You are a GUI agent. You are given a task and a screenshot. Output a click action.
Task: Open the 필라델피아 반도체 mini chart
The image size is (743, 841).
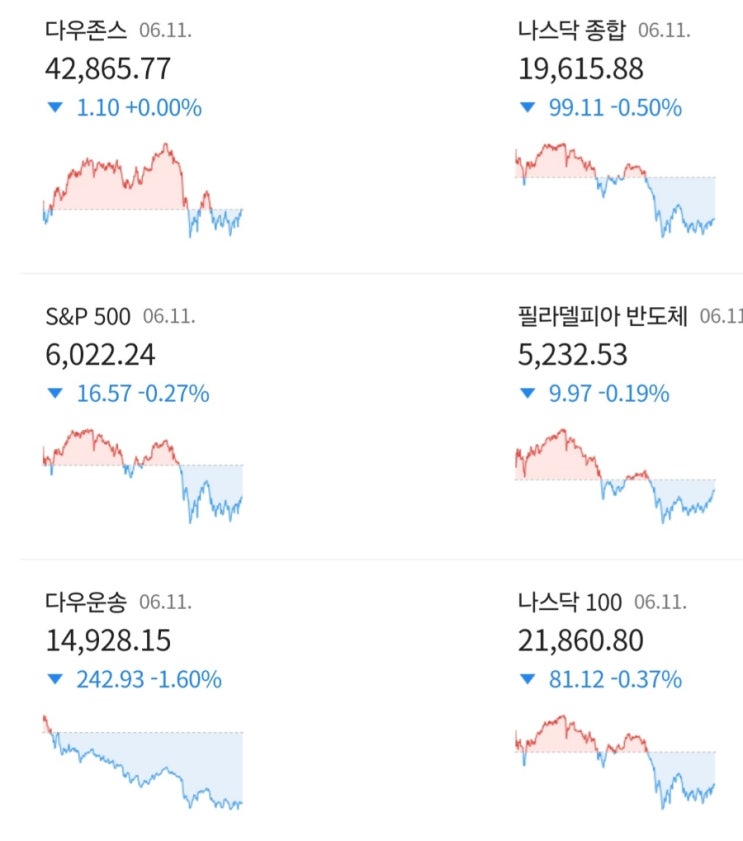tap(615, 475)
